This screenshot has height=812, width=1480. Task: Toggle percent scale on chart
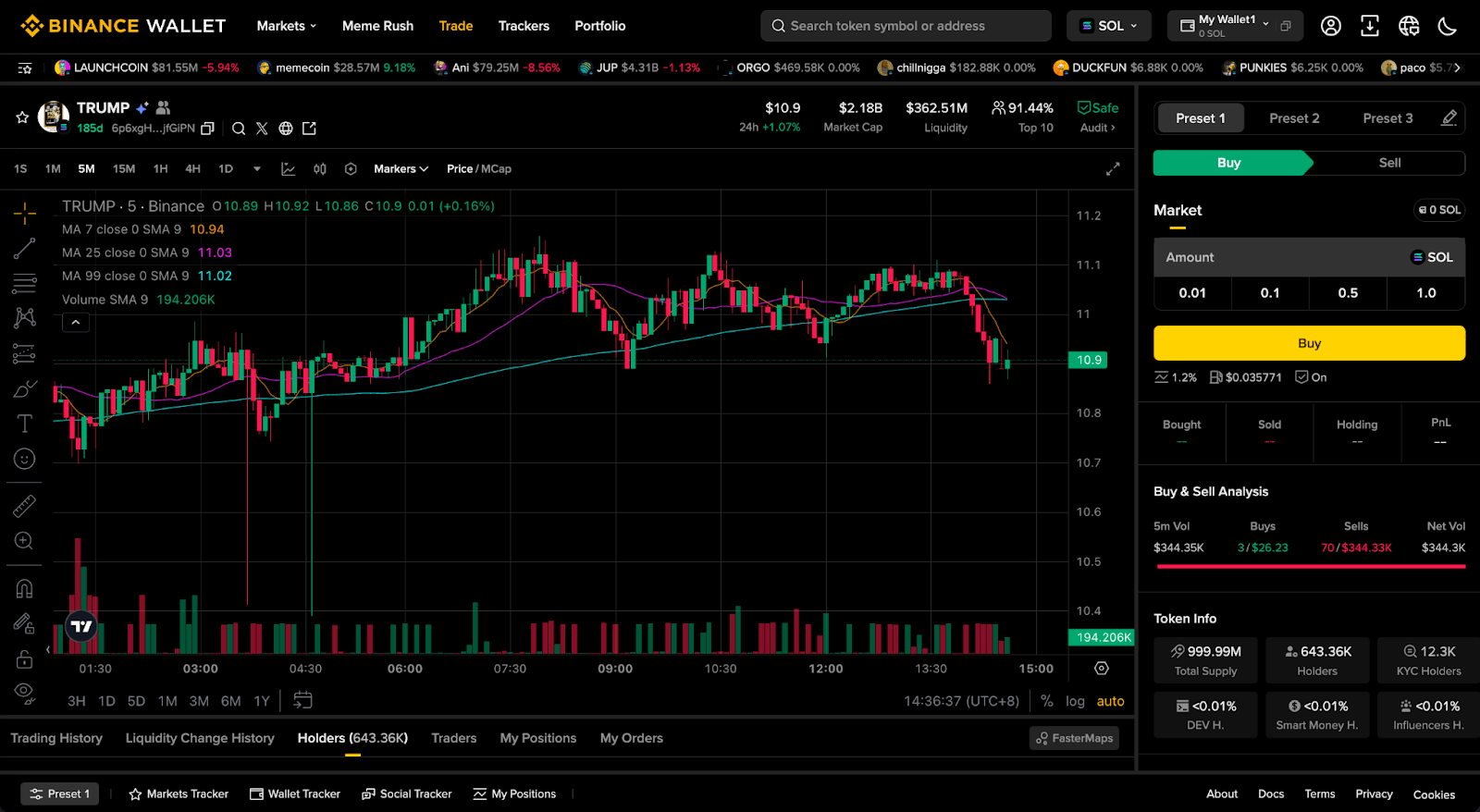pos(1047,701)
